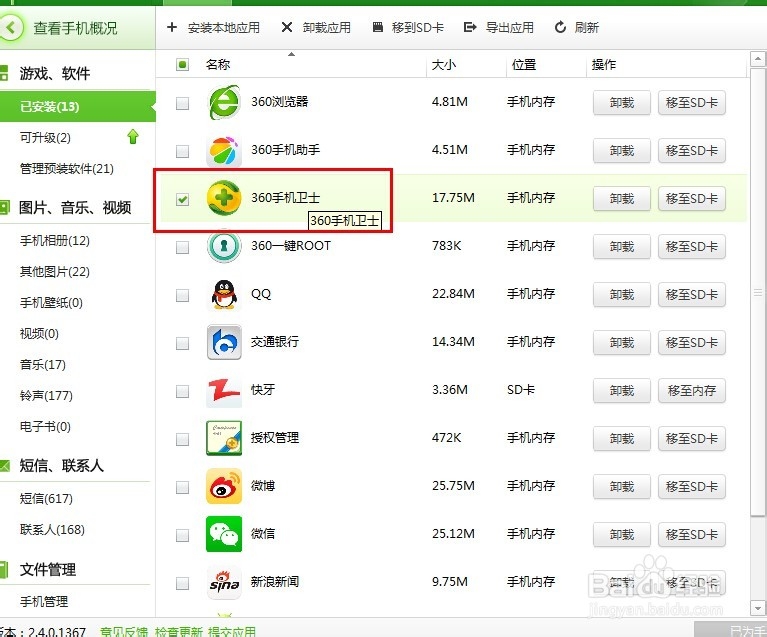Check the 360一键ROOT checkbox
767x637 pixels.
(182, 247)
